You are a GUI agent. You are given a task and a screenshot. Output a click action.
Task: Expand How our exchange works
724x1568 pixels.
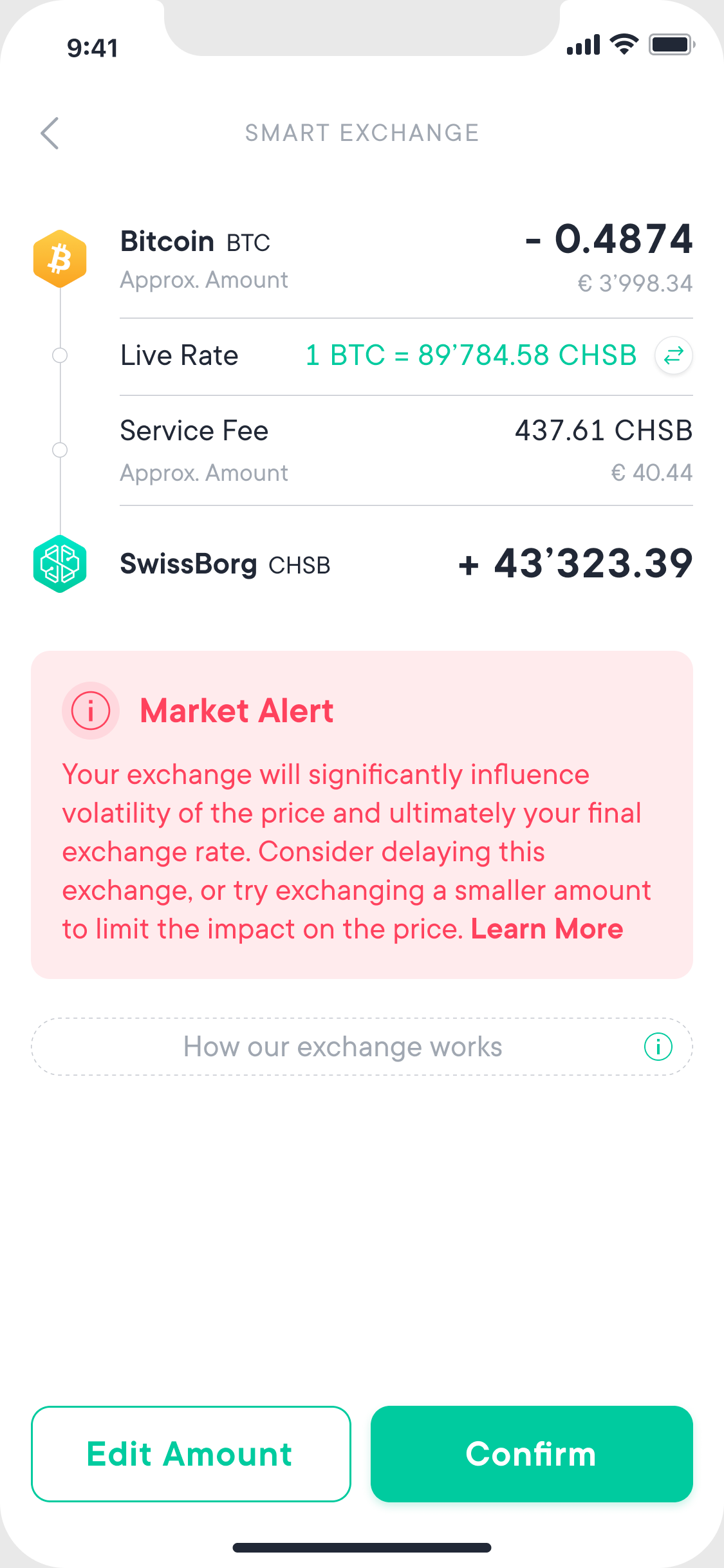point(362,1047)
